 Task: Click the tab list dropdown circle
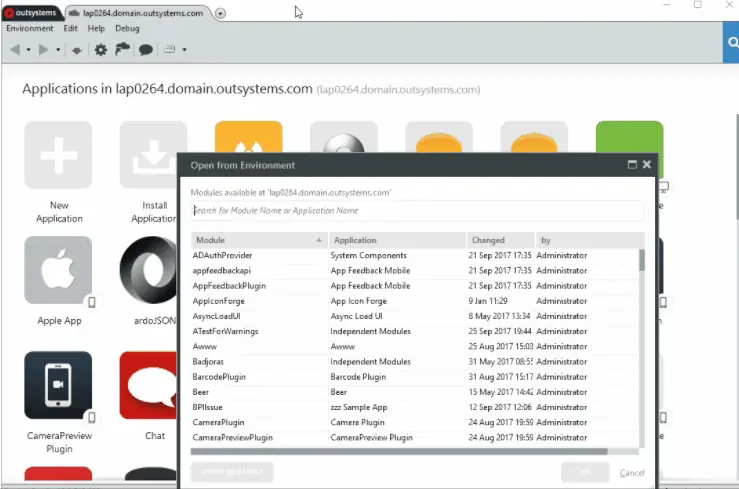pos(220,14)
